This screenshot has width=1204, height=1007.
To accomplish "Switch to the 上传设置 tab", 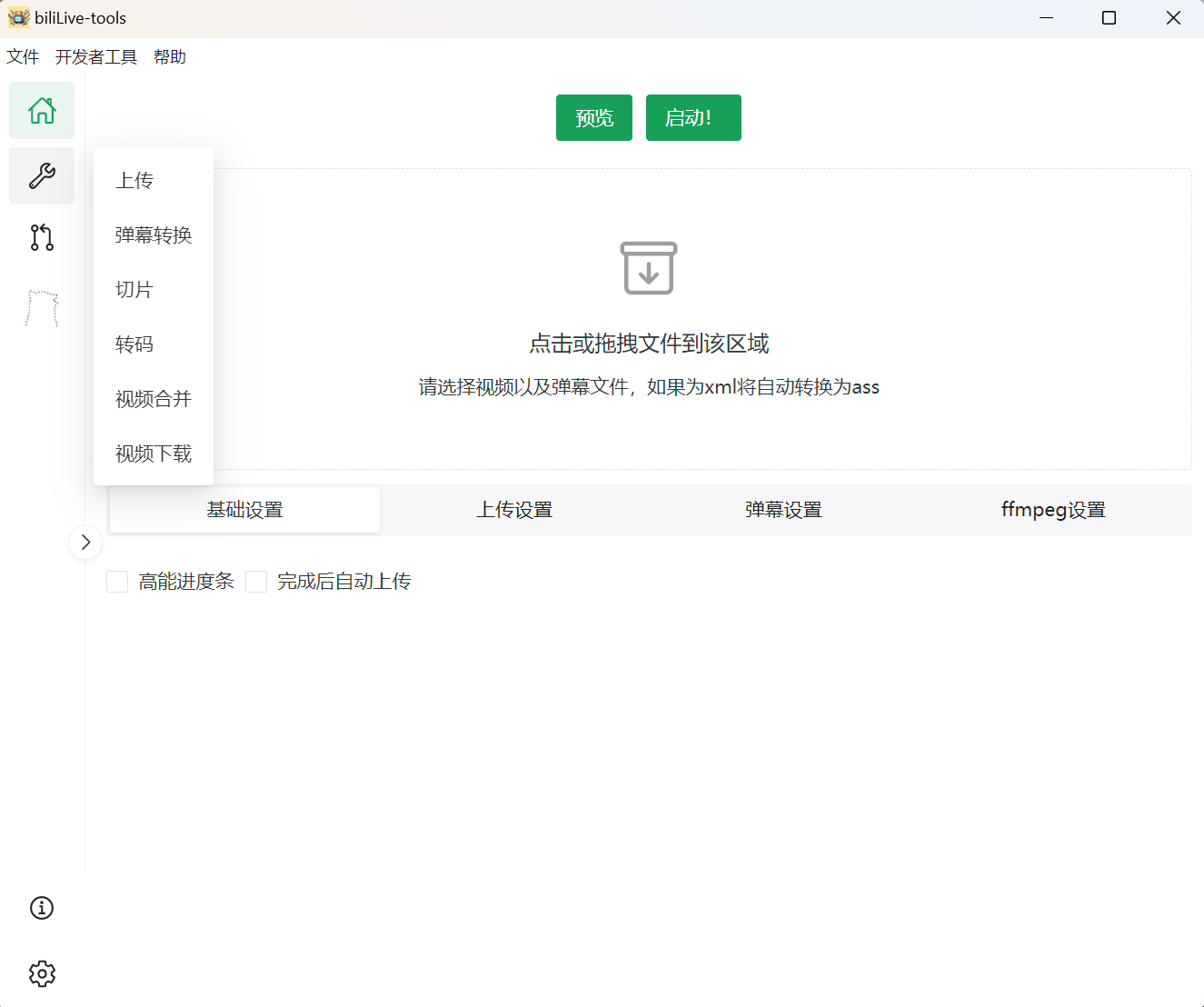I will point(514,510).
